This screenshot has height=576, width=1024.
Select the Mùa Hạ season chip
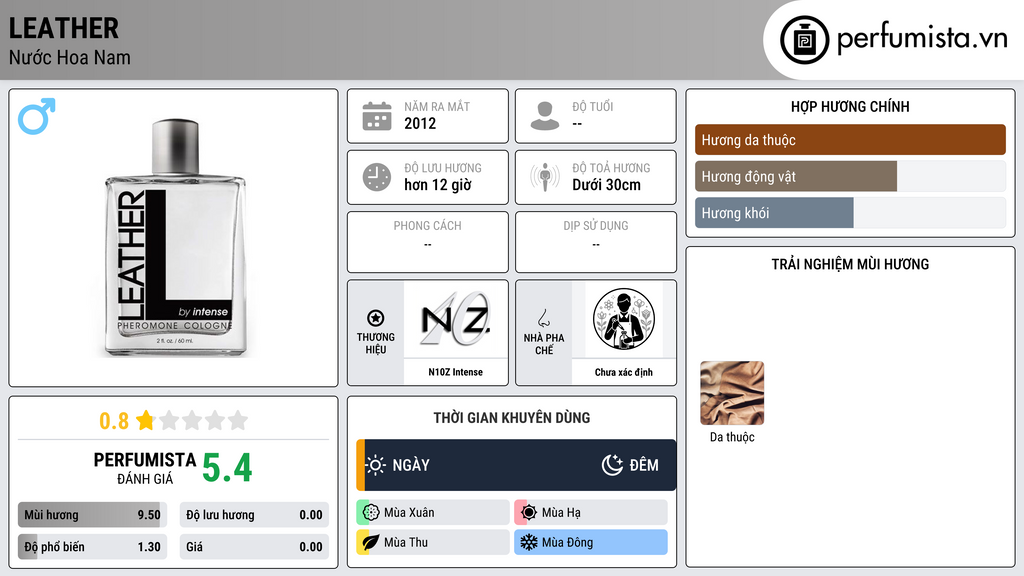pyautogui.click(x=591, y=513)
